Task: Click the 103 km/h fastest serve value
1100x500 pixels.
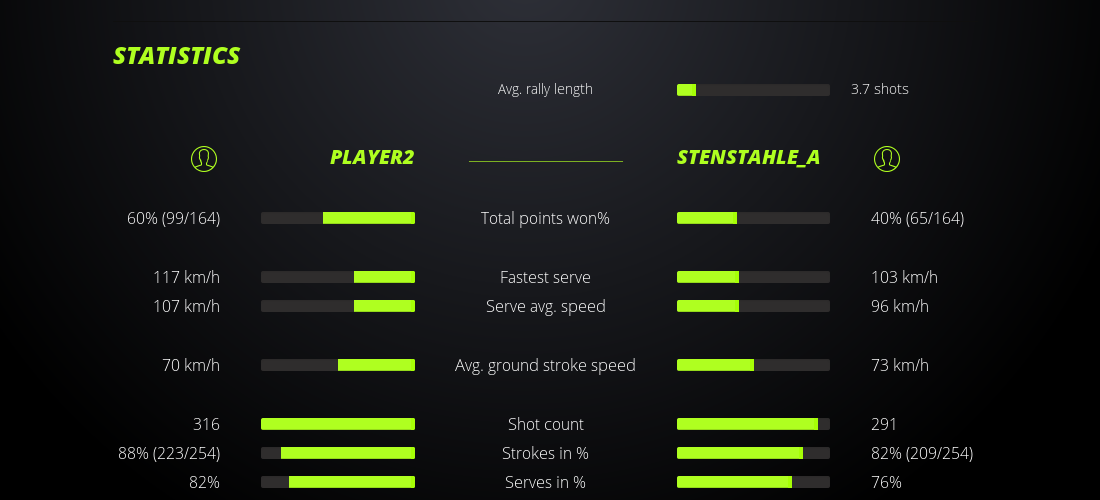Action: pos(904,277)
